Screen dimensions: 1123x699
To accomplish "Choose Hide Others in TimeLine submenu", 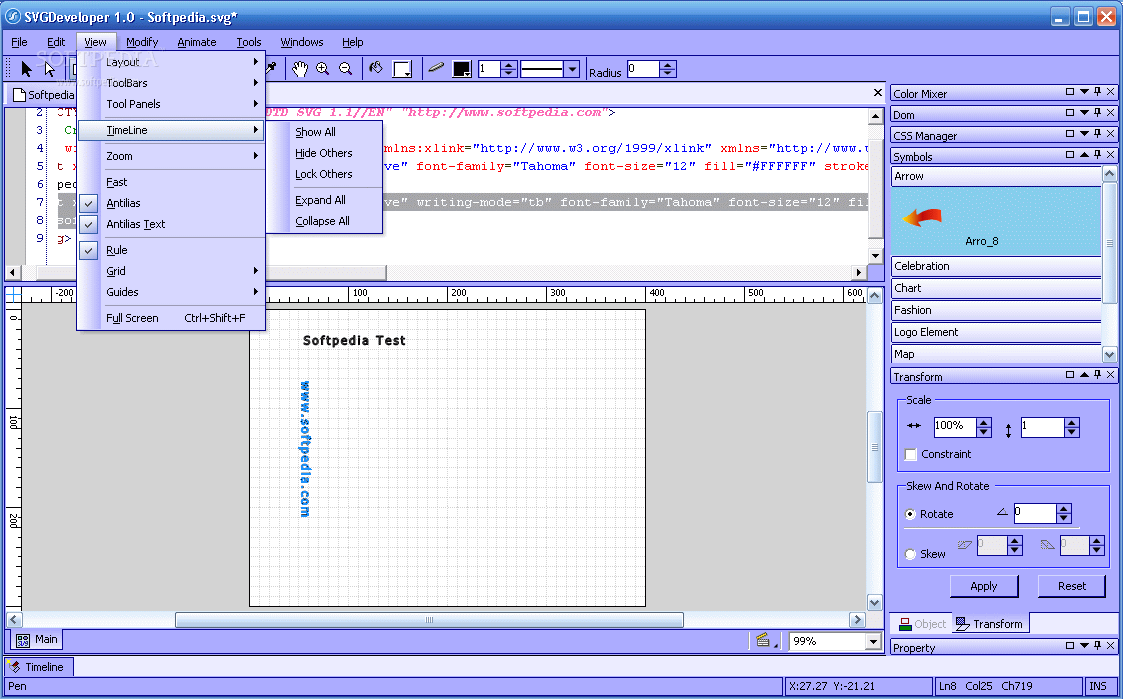I will click(324, 153).
